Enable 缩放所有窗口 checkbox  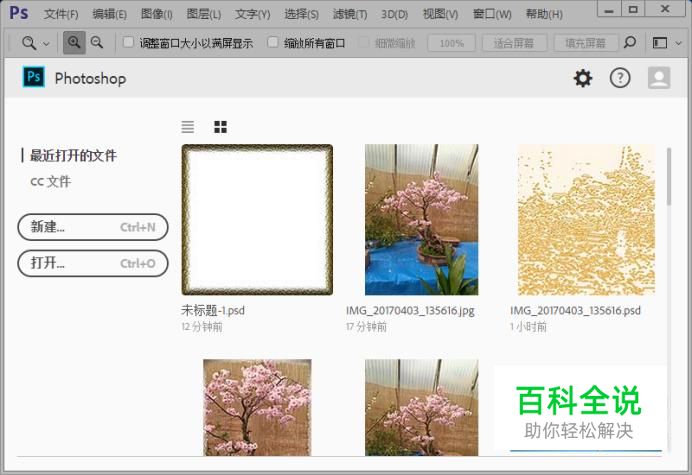tap(273, 42)
